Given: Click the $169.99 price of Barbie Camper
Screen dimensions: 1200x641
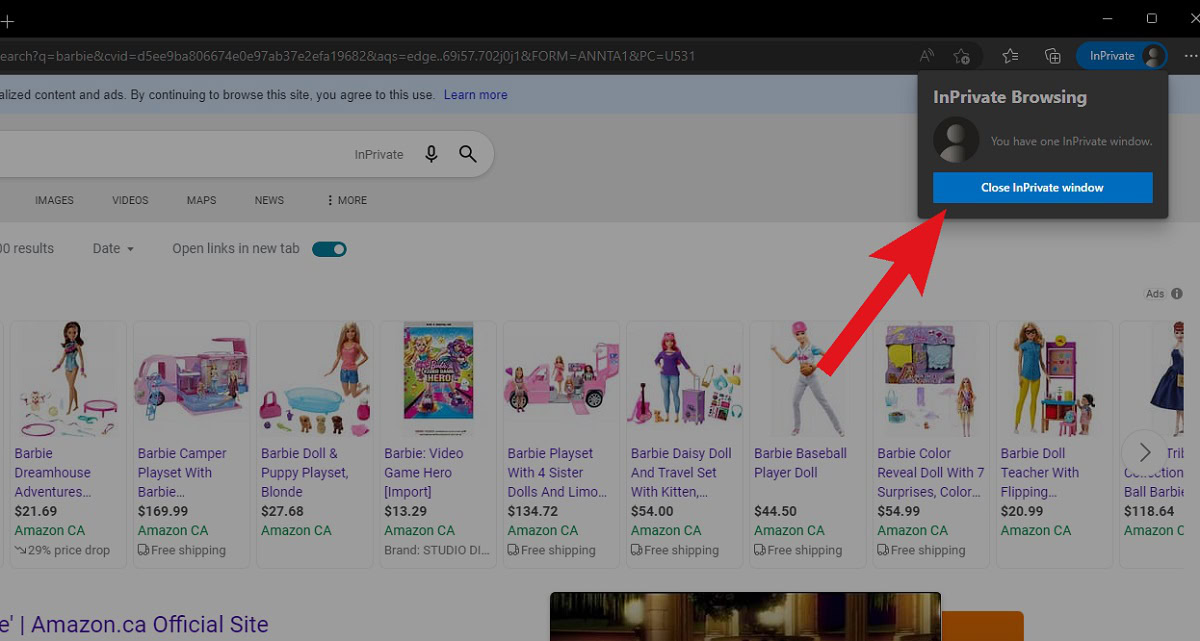Looking at the screenshot, I should point(161,511).
